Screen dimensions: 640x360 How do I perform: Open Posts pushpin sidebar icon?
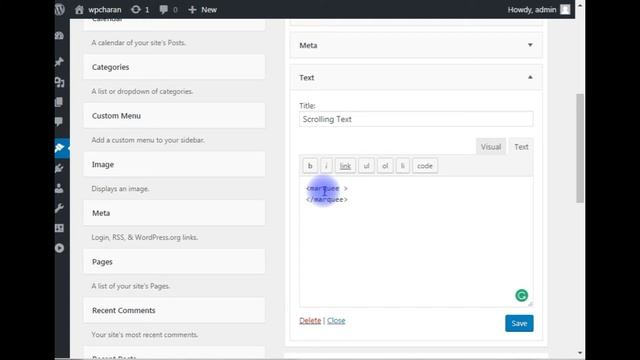click(x=60, y=62)
